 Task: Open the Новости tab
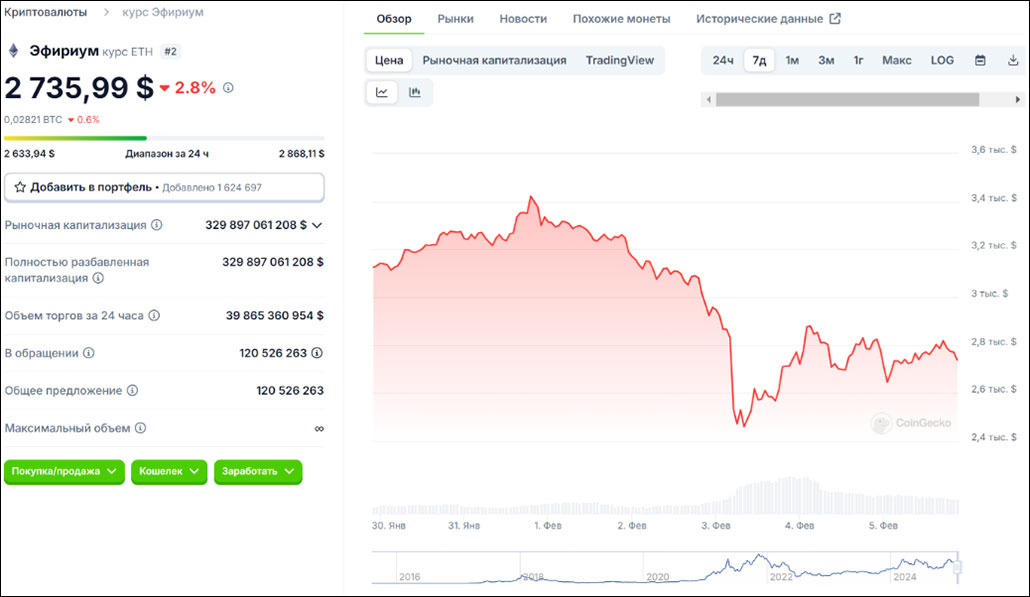point(523,19)
